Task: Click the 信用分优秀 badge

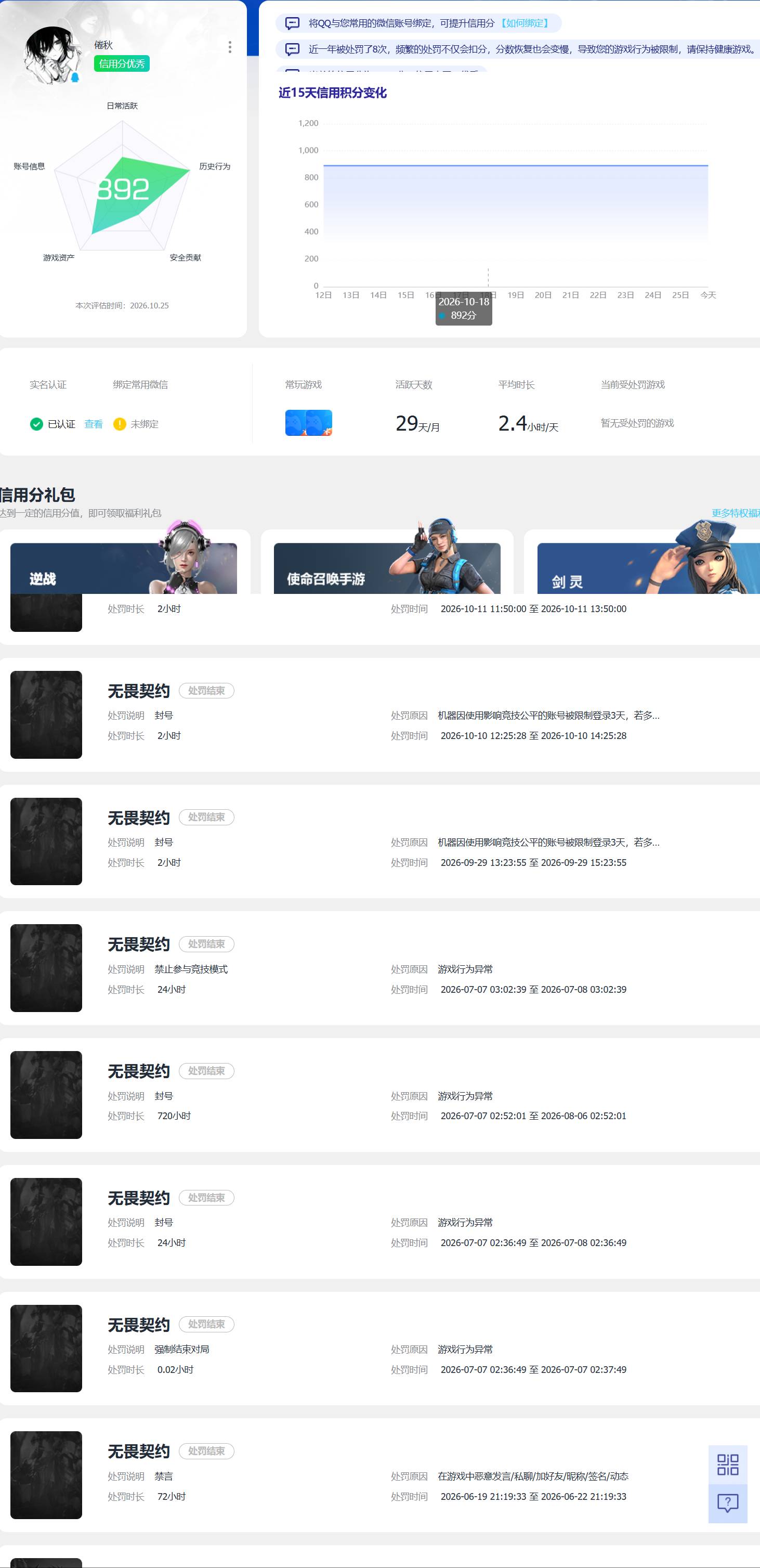Action: (x=122, y=64)
